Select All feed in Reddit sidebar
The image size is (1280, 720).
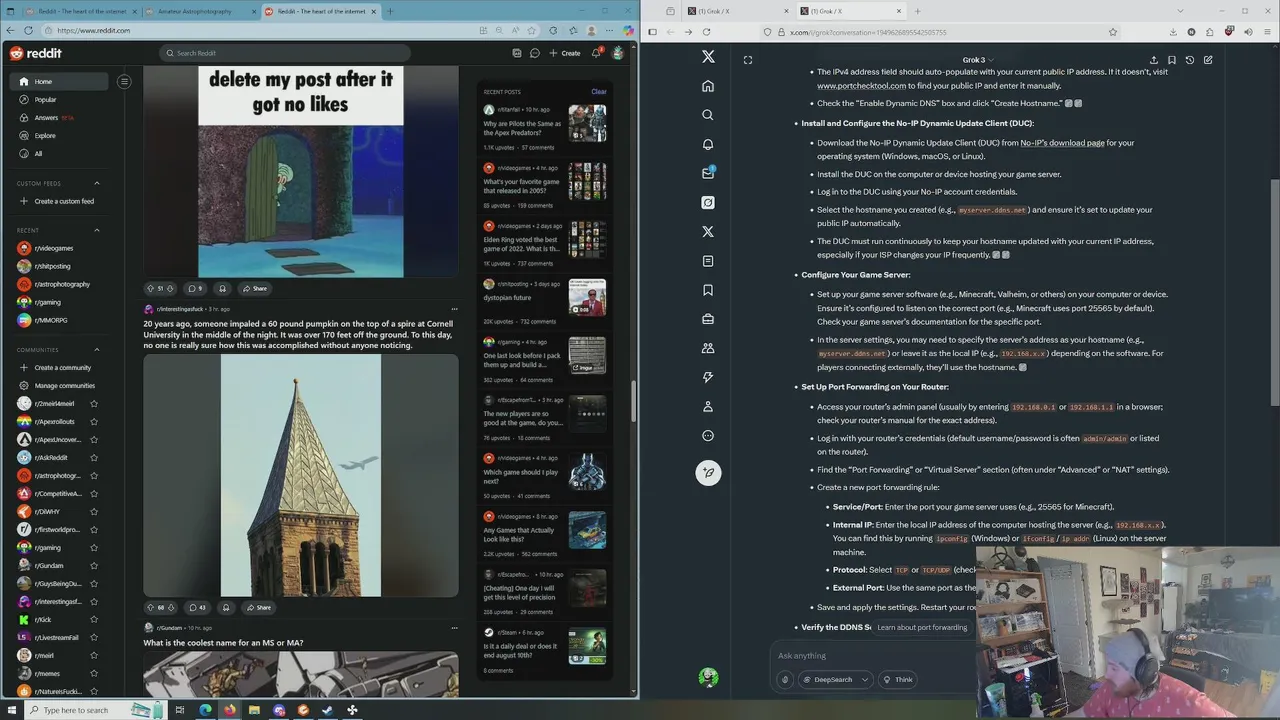click(61, 153)
